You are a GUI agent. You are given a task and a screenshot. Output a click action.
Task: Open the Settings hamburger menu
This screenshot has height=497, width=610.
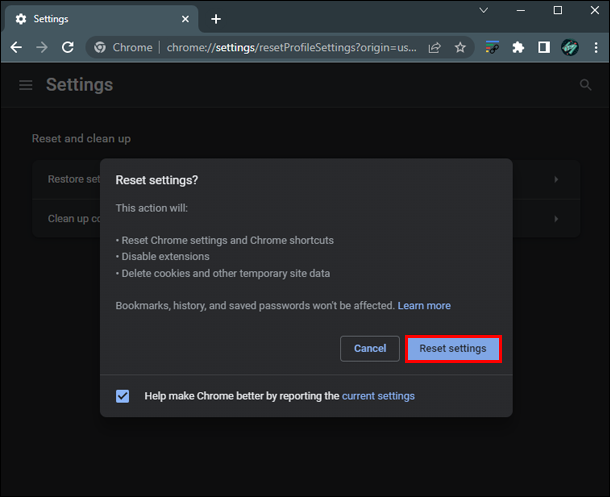(26, 86)
